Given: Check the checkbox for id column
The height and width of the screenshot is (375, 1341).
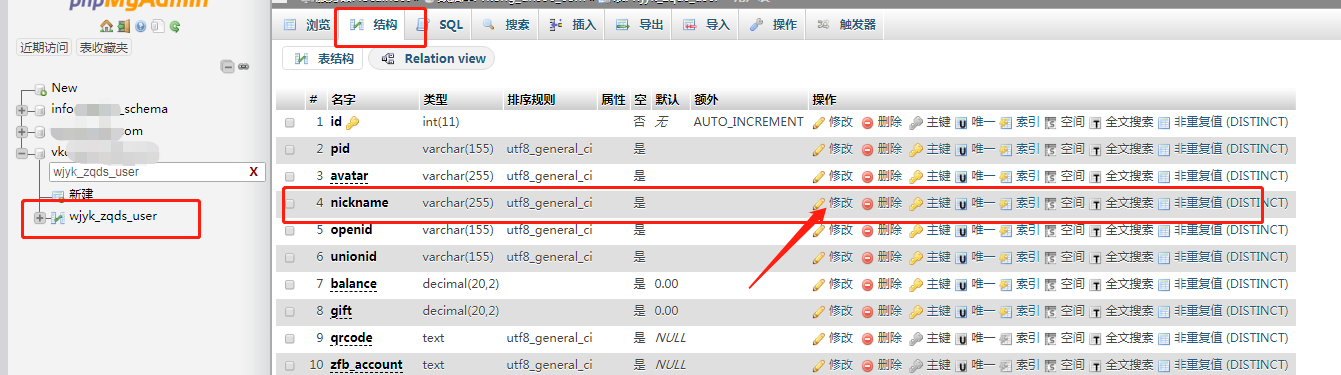Looking at the screenshot, I should coord(290,122).
